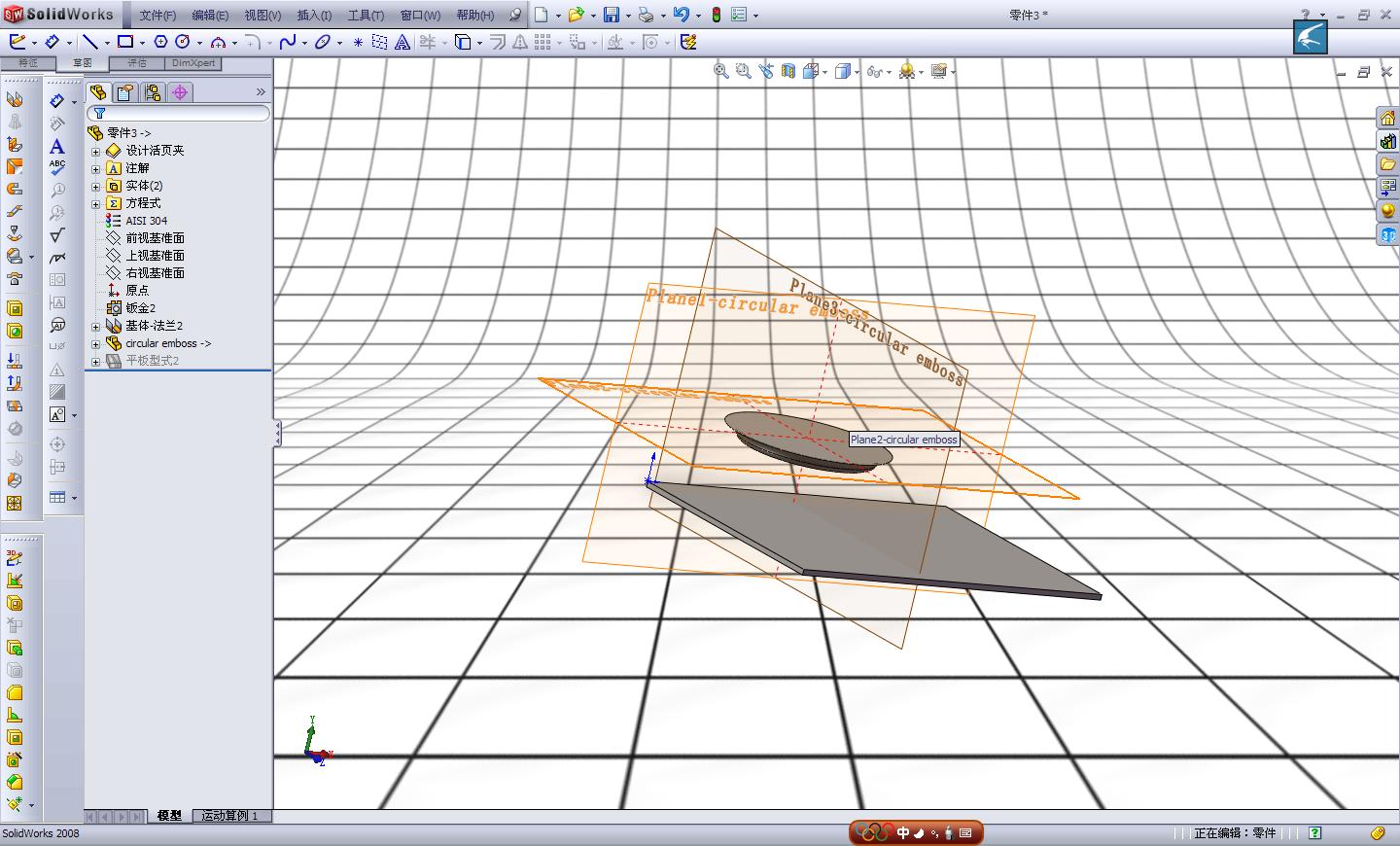
Task: Click the Save icon in toolbar
Action: click(612, 15)
